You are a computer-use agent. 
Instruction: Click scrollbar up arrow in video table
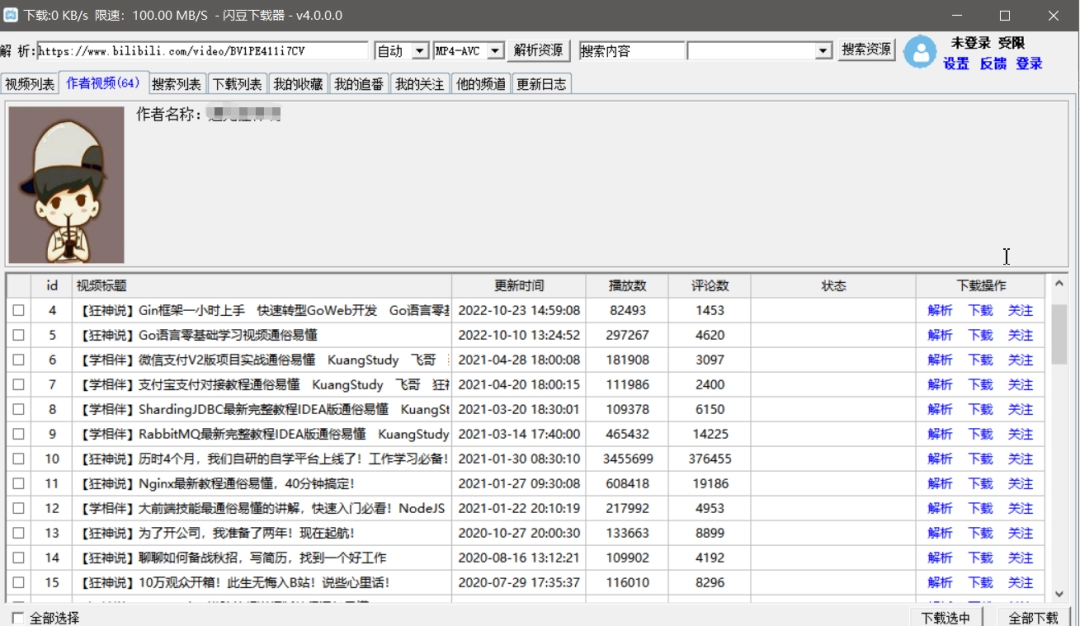[1059, 284]
